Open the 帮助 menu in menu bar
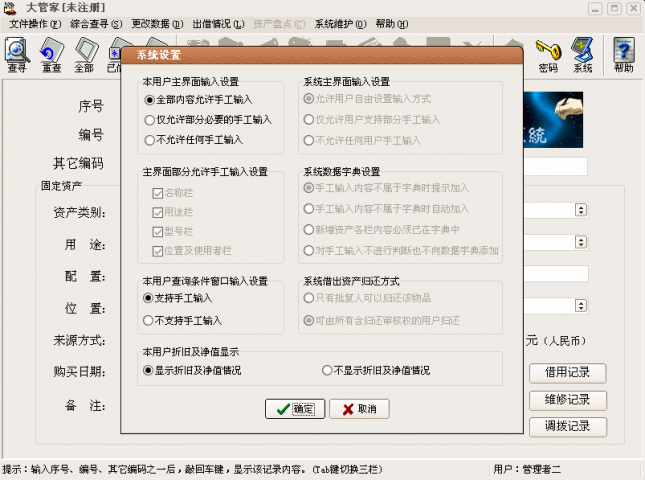Screen dimensions: 645x480 392,24
